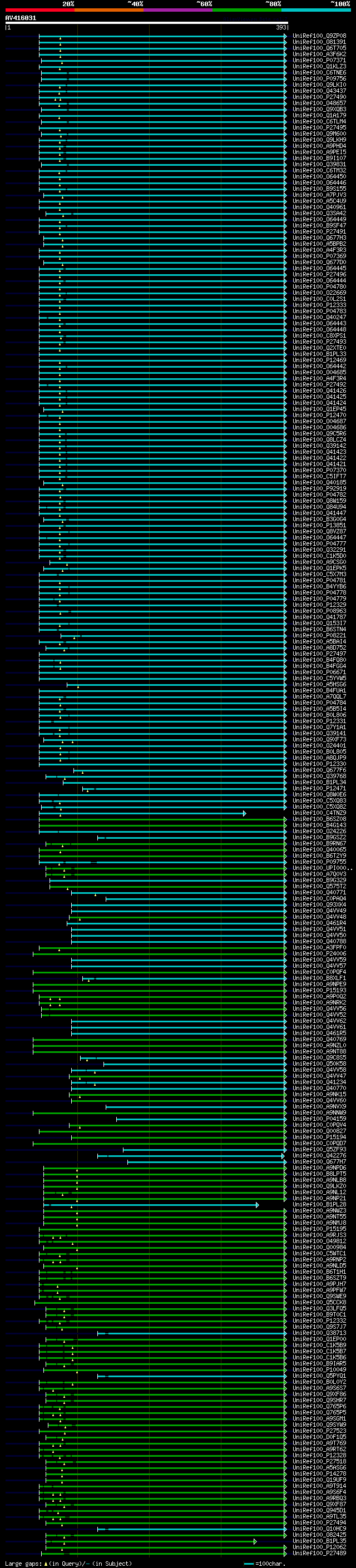The width and height of the screenshot is (356, 1568).
Task: Select hit label UniRef100_C8XPS1
Action: tap(319, 336)
